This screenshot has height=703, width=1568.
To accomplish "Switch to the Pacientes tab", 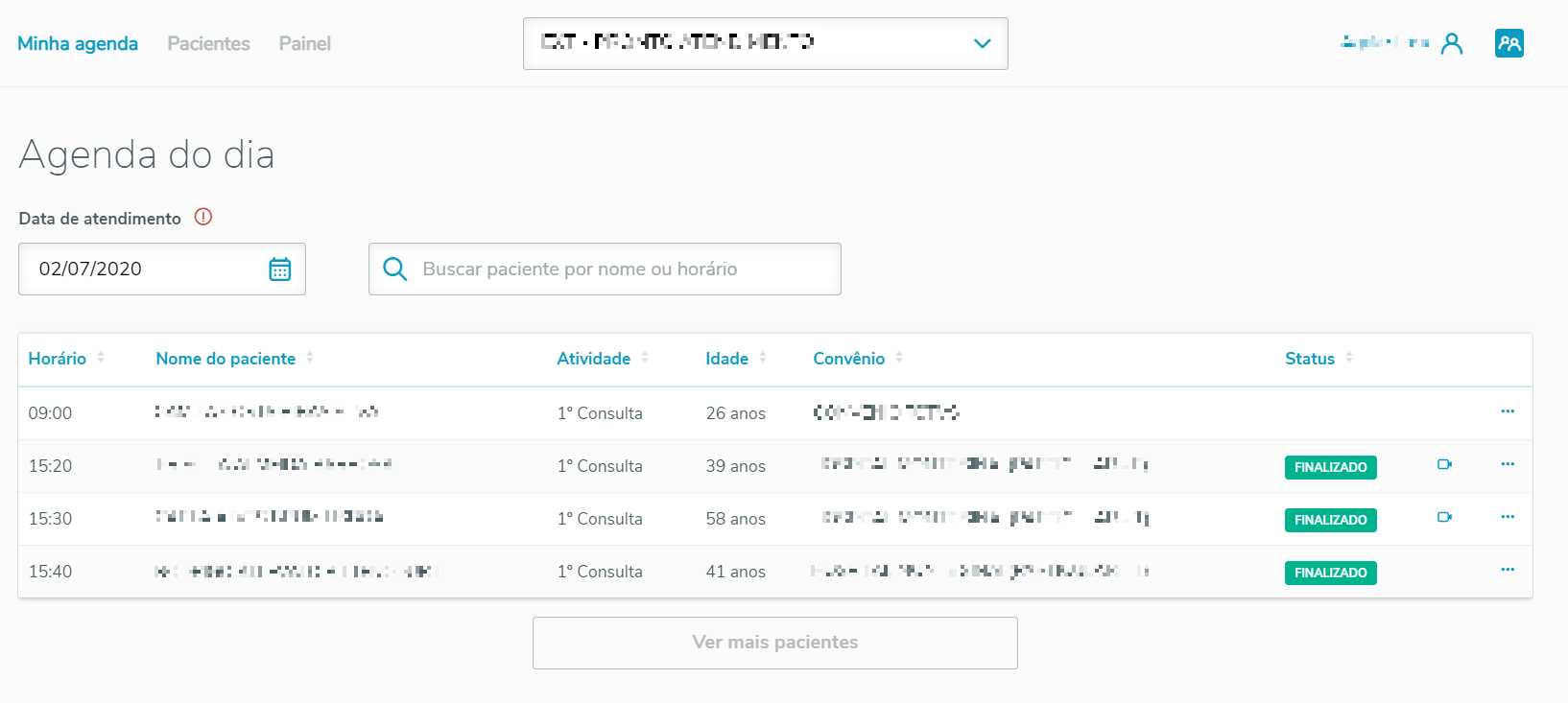I will [x=208, y=43].
